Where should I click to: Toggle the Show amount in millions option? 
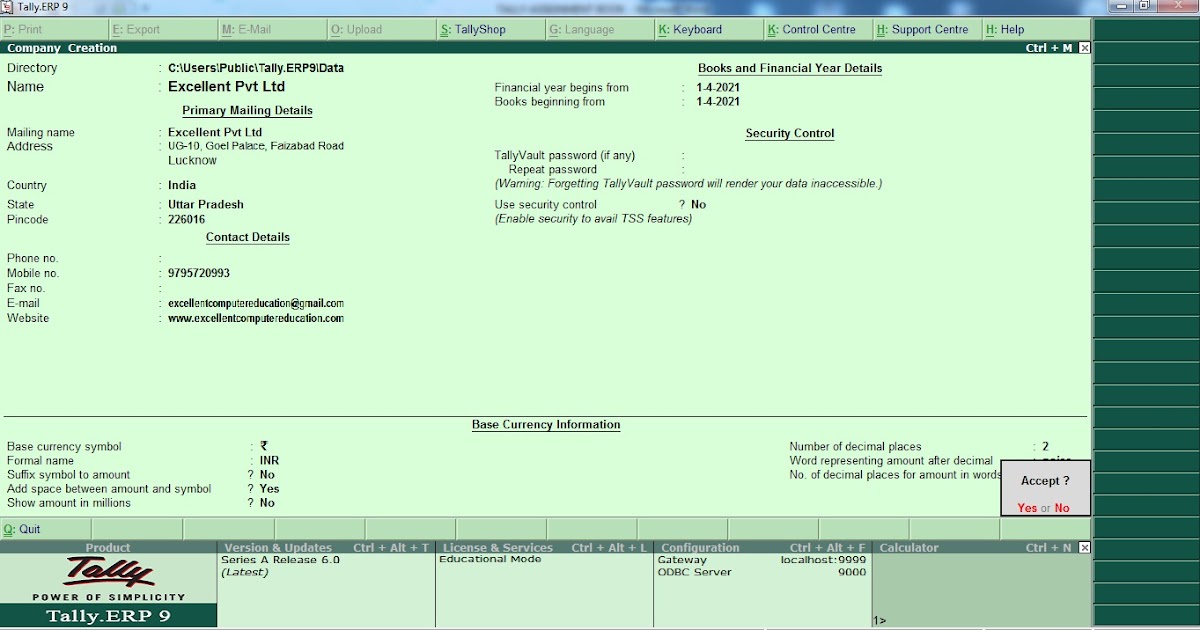pos(266,502)
